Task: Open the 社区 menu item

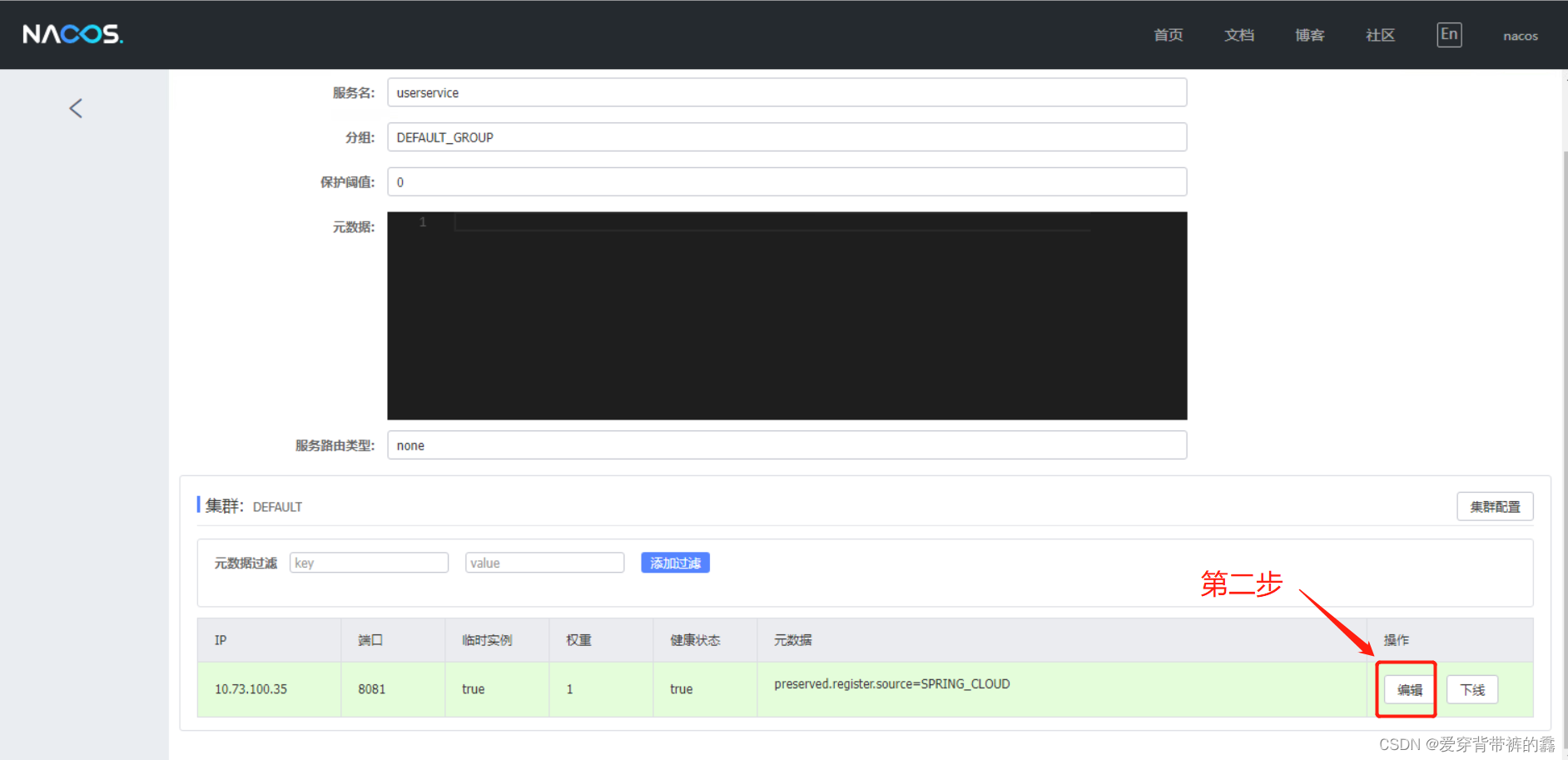Action: pos(1380,35)
